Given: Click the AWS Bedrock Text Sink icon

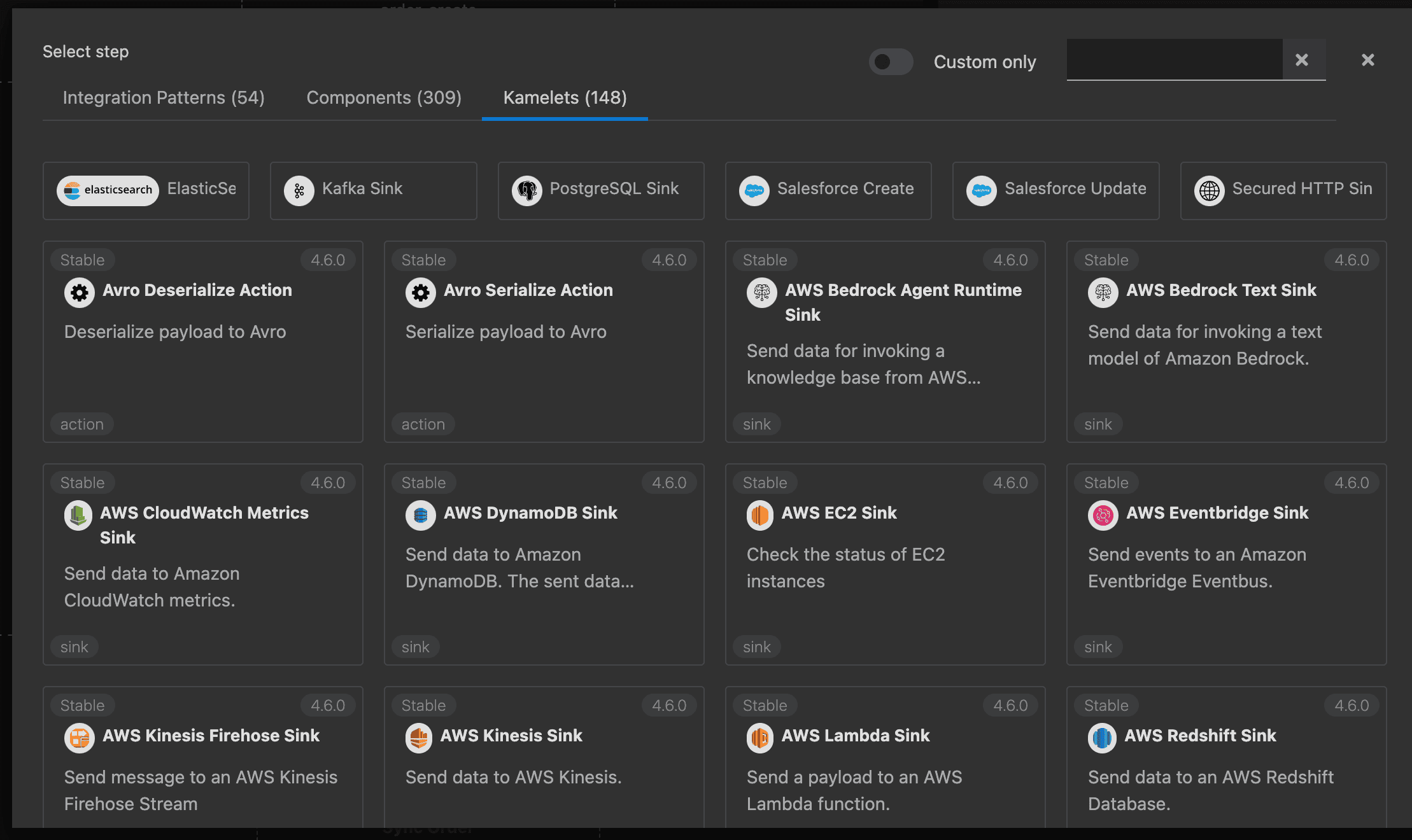Looking at the screenshot, I should tap(1103, 293).
